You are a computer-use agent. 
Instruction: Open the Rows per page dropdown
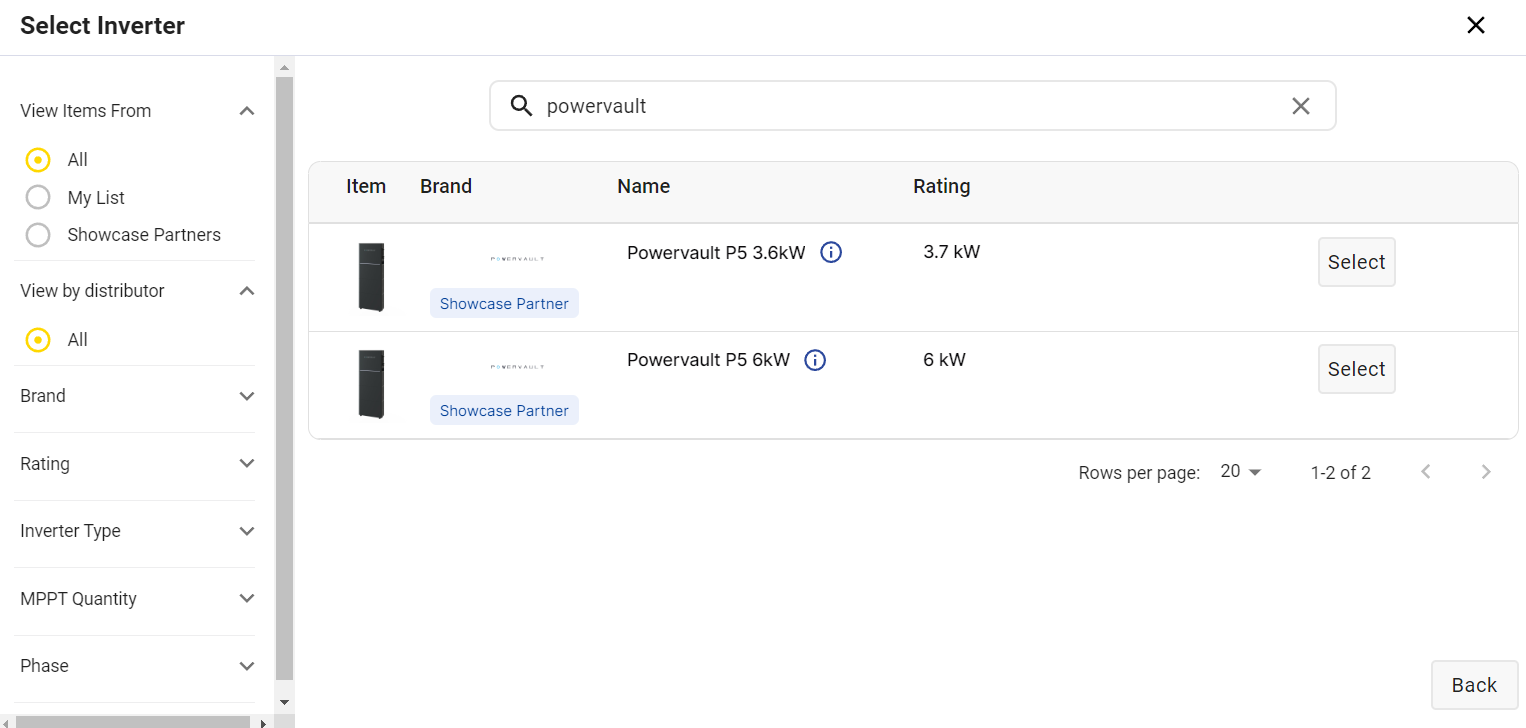click(1241, 472)
